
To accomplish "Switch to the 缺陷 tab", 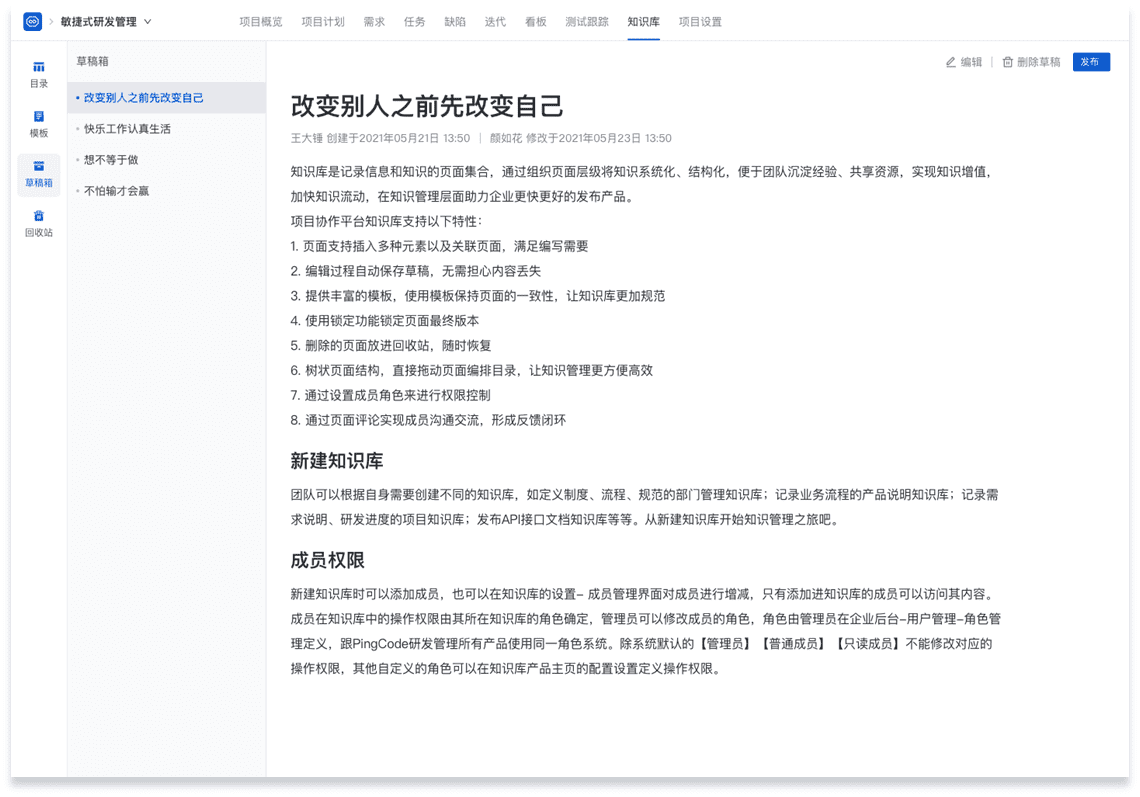I will click(455, 22).
